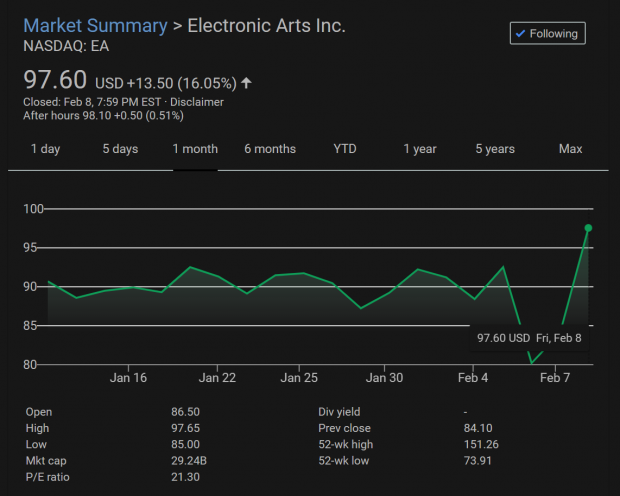Click the Electronic Arts Inc. title
Viewport: 620px width, 496px height.
pos(267,26)
